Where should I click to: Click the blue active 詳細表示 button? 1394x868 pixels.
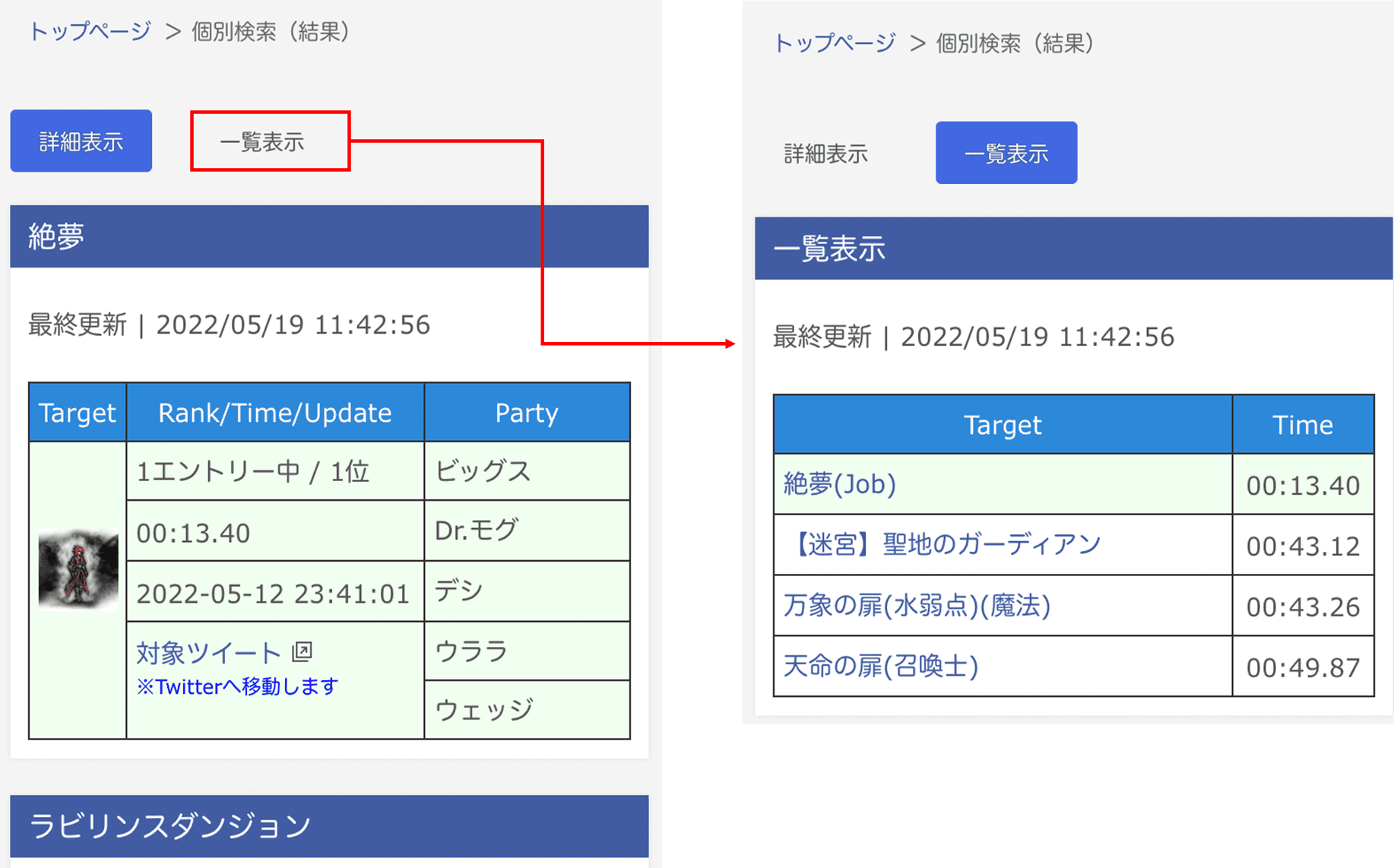pyautogui.click(x=81, y=141)
